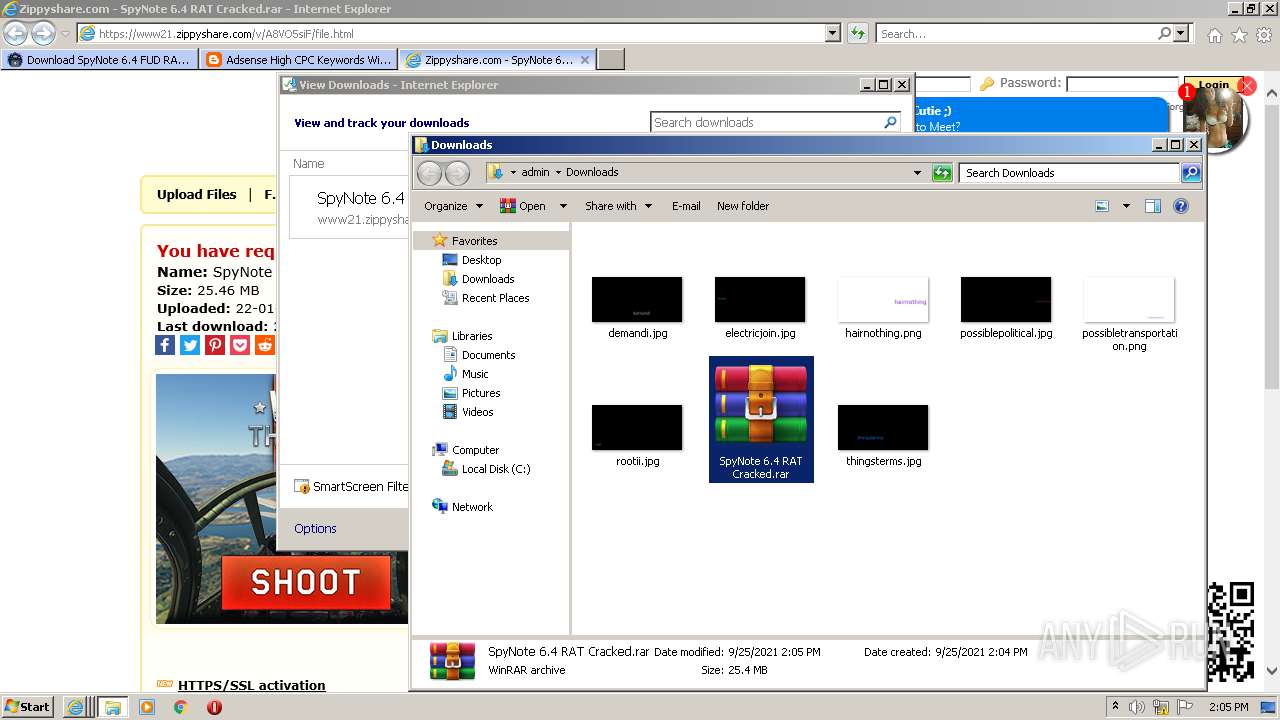The image size is (1280, 720).
Task: Click the IE Tools gear icon
Action: pos(1263,35)
